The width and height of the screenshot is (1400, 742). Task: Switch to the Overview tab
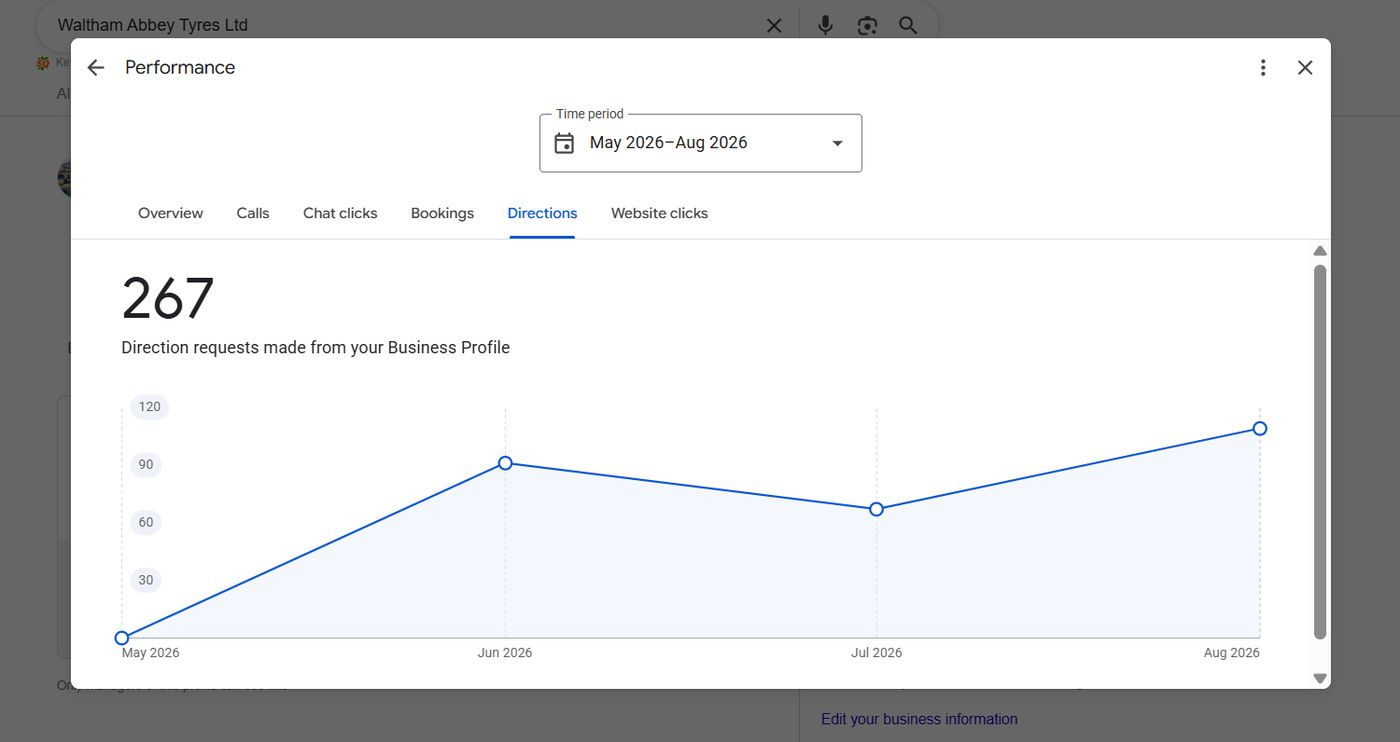pos(170,213)
